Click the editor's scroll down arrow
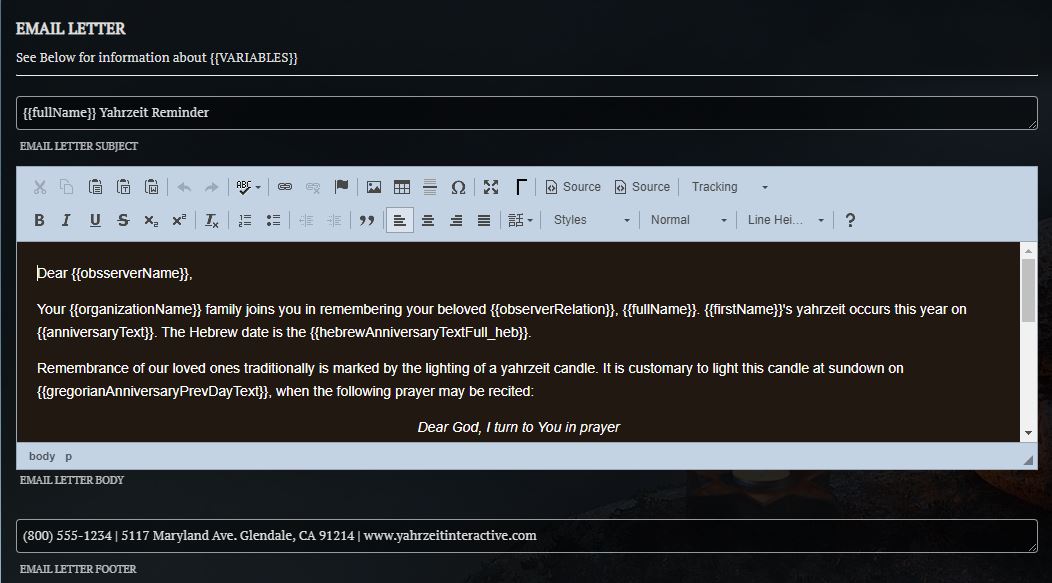Viewport: 1052px width, 583px height. [x=1028, y=432]
